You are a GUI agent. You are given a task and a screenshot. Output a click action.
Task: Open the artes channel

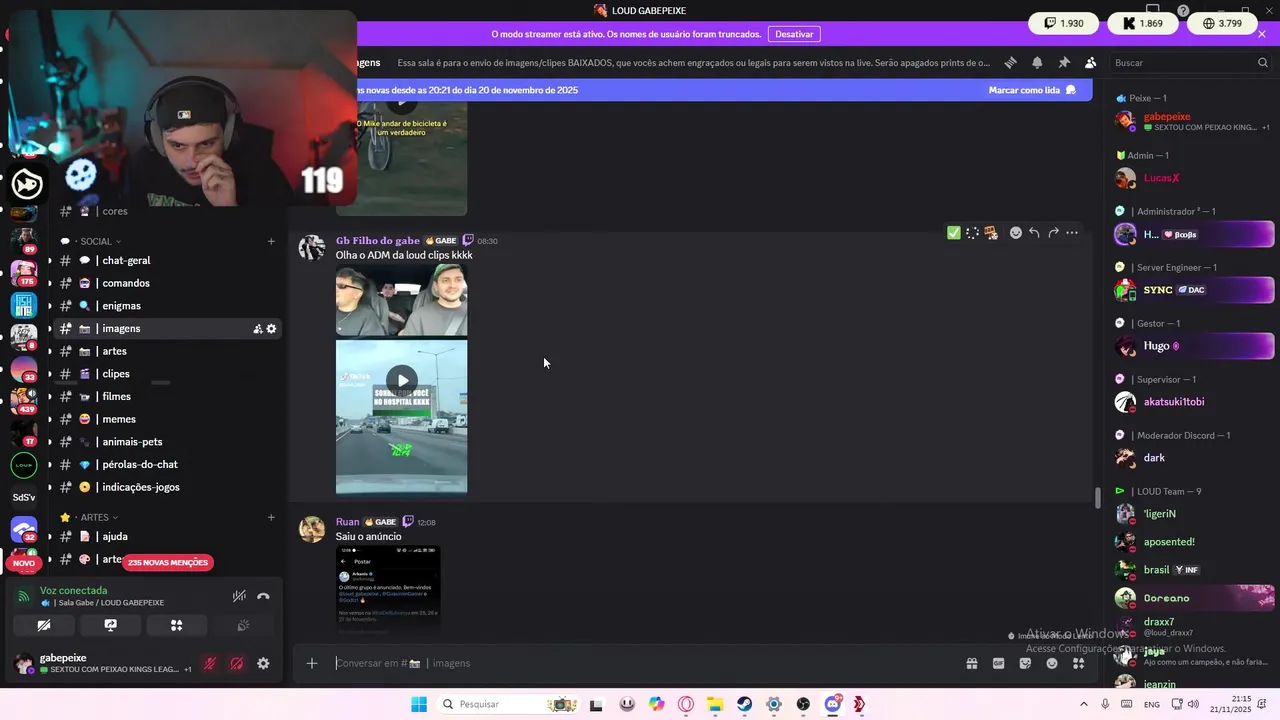[168, 351]
